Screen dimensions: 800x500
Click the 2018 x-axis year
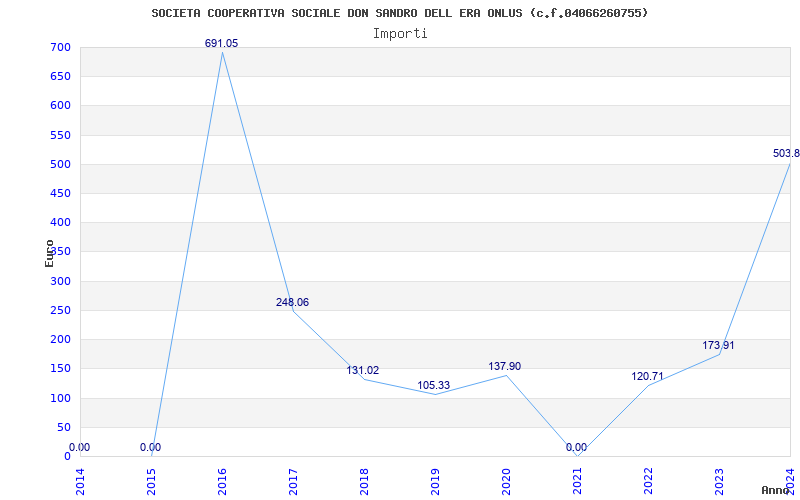coord(364,481)
